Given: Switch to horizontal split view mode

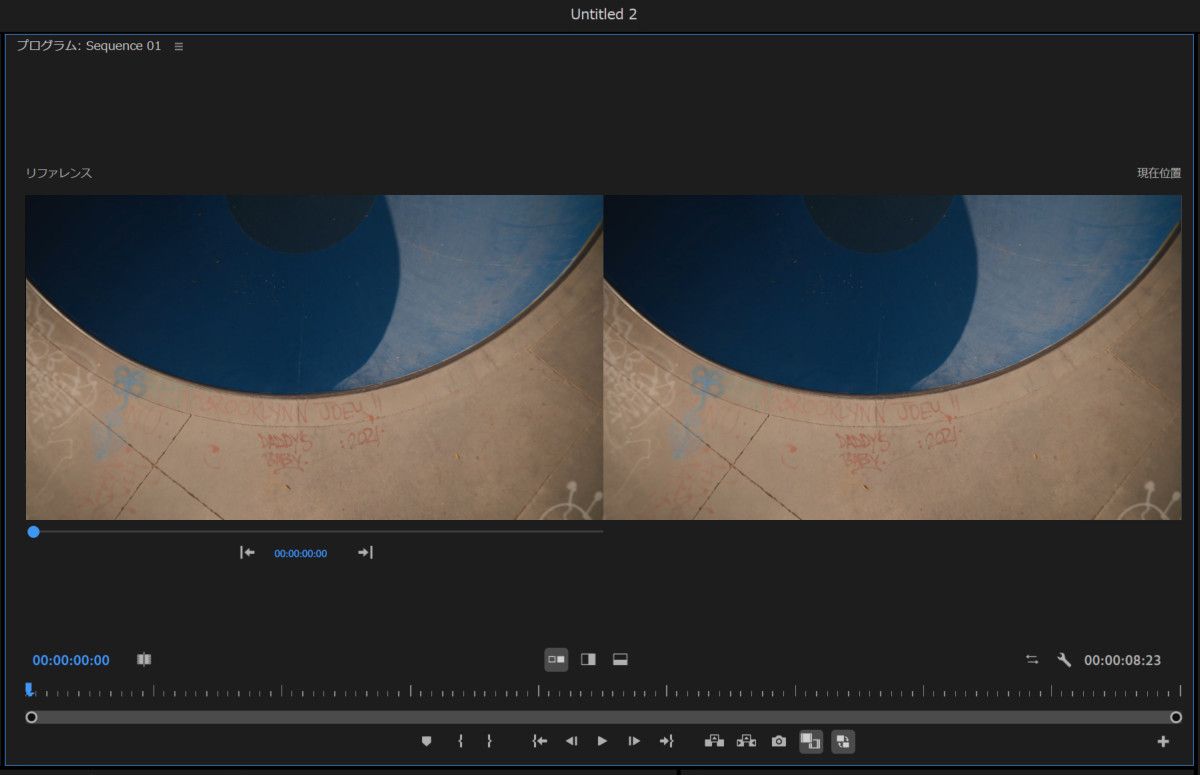Looking at the screenshot, I should [619, 659].
